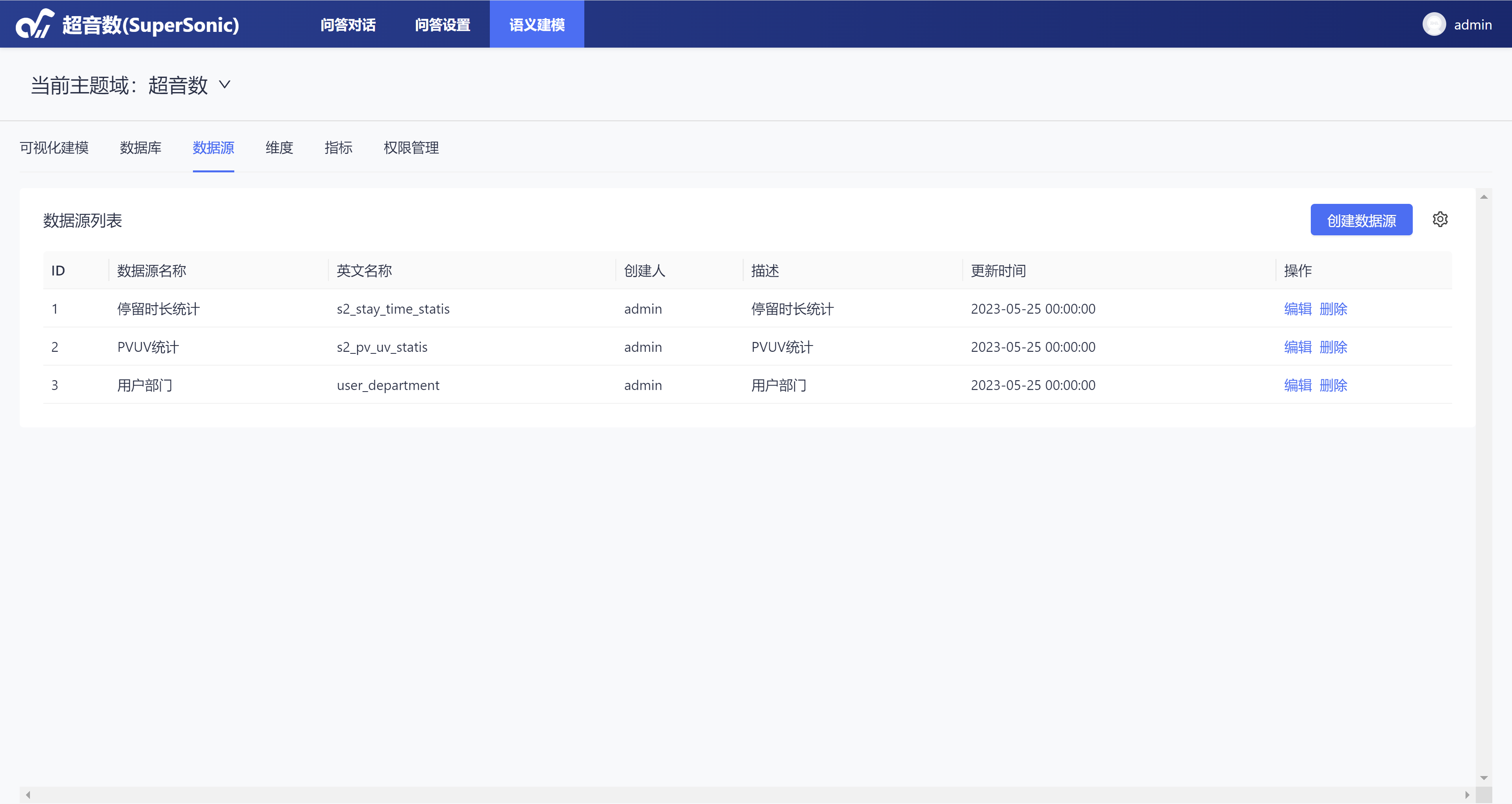
Task: Switch to the 权限管理 tab
Action: pyautogui.click(x=411, y=148)
